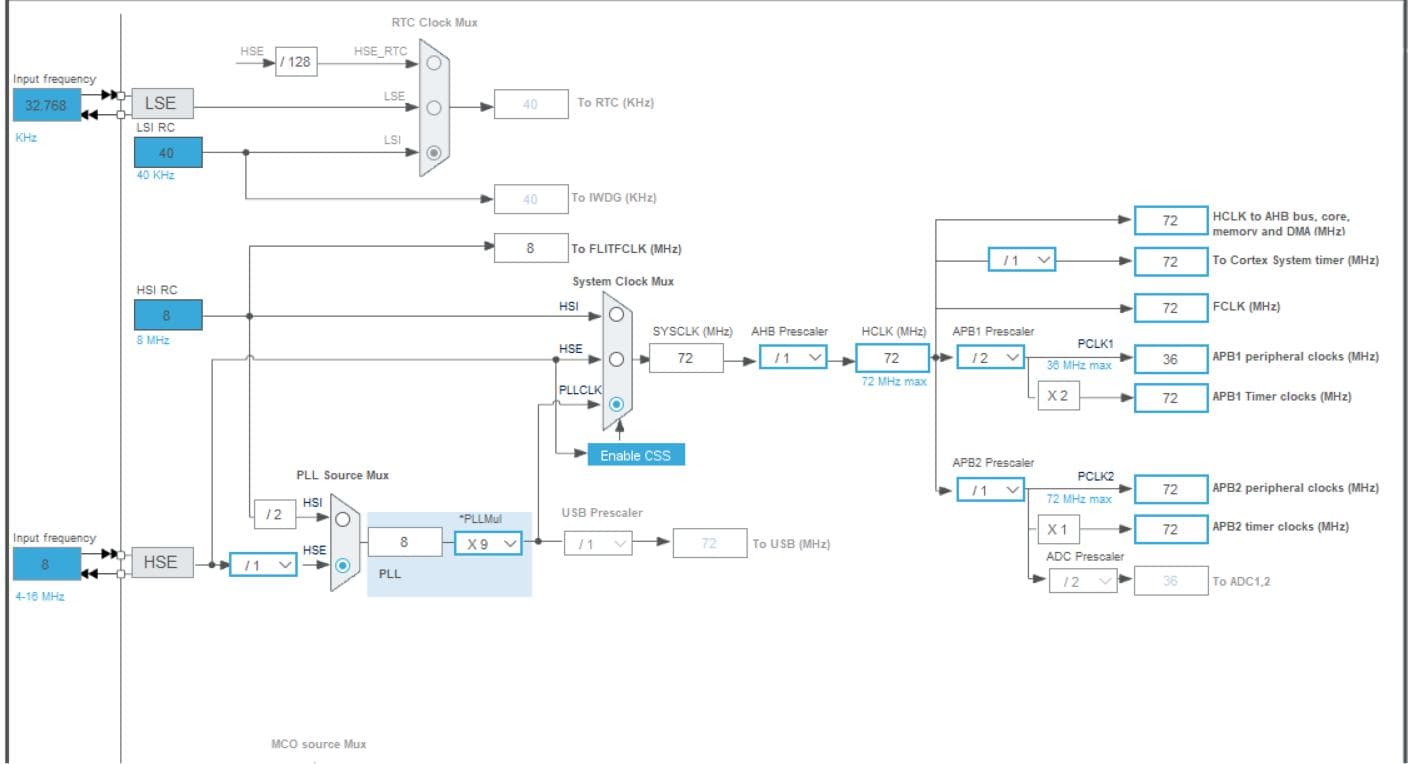
Task: Open Cortex System timer /1 dropdown
Action: 1022,260
